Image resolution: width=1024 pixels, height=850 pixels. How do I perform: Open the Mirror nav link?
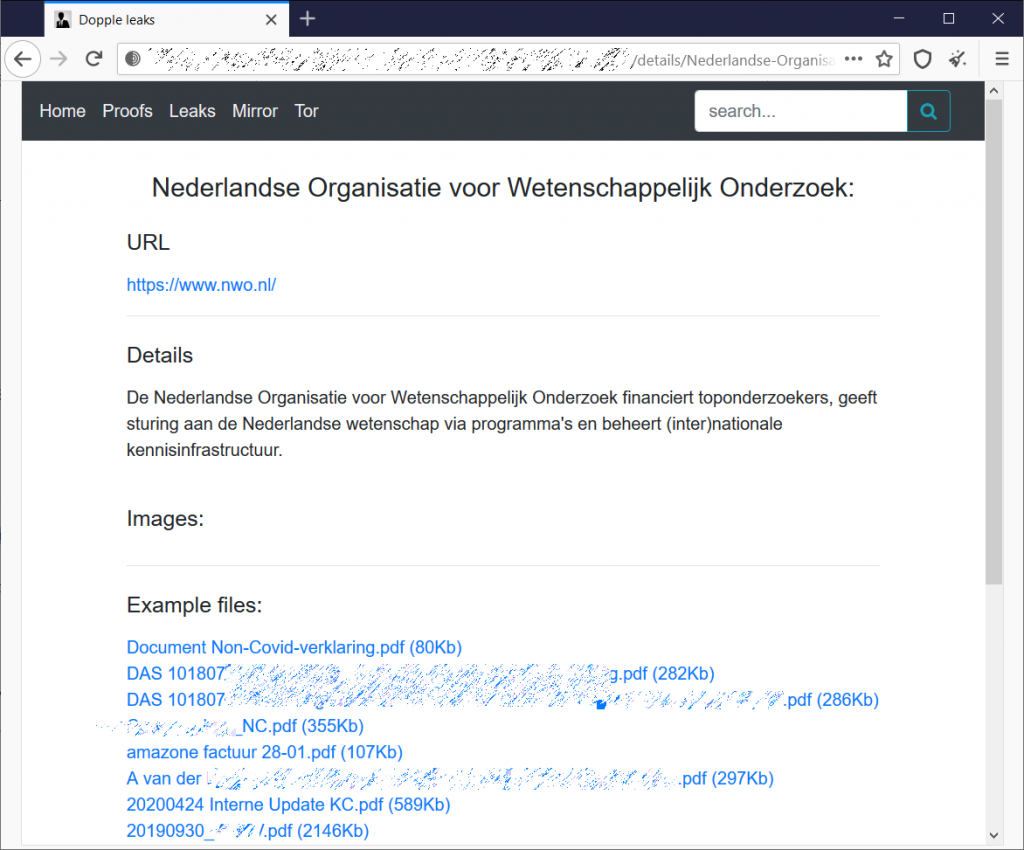[x=254, y=111]
